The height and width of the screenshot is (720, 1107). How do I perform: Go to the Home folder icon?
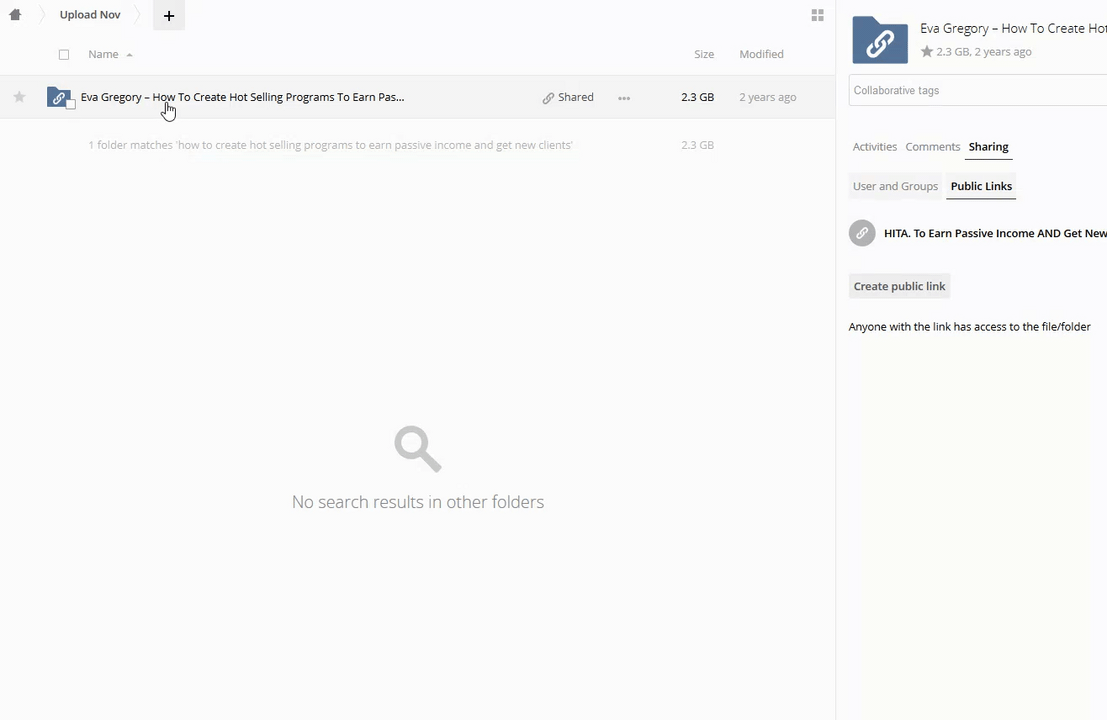15,15
